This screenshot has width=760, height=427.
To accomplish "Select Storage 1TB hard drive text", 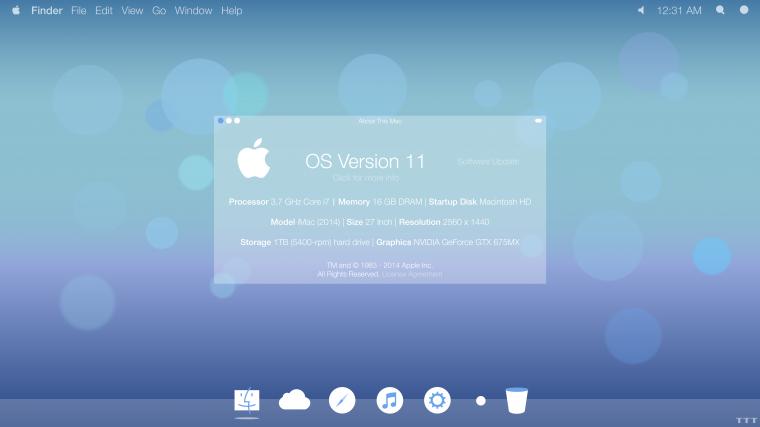I will (305, 242).
